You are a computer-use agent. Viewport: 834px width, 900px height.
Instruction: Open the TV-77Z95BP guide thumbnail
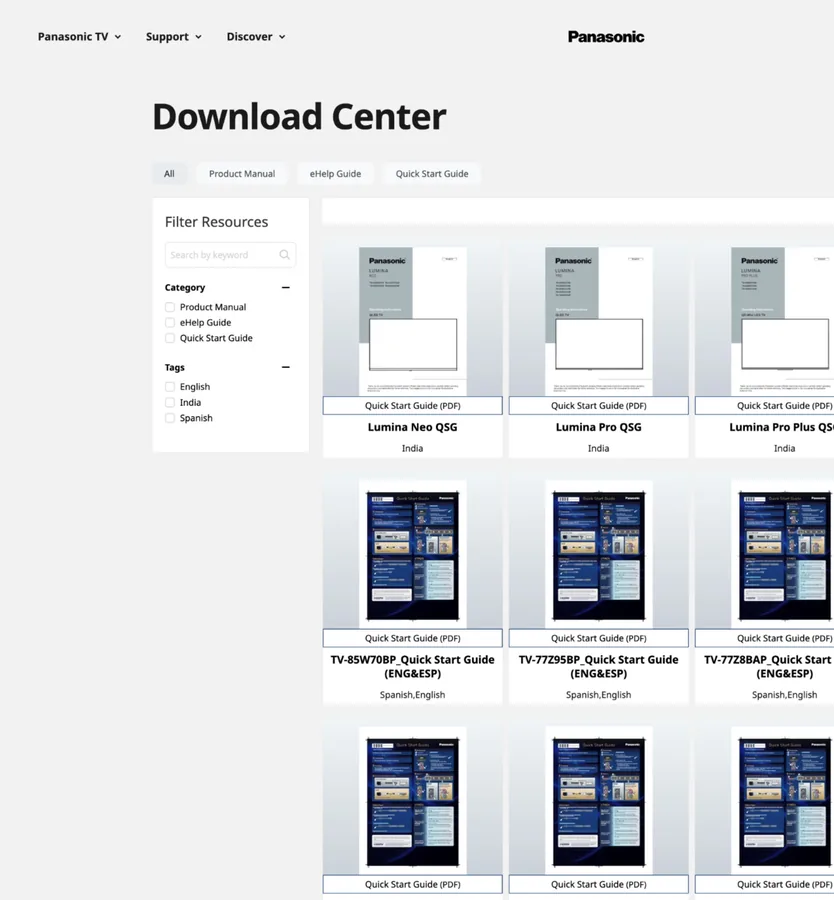[x=599, y=554]
